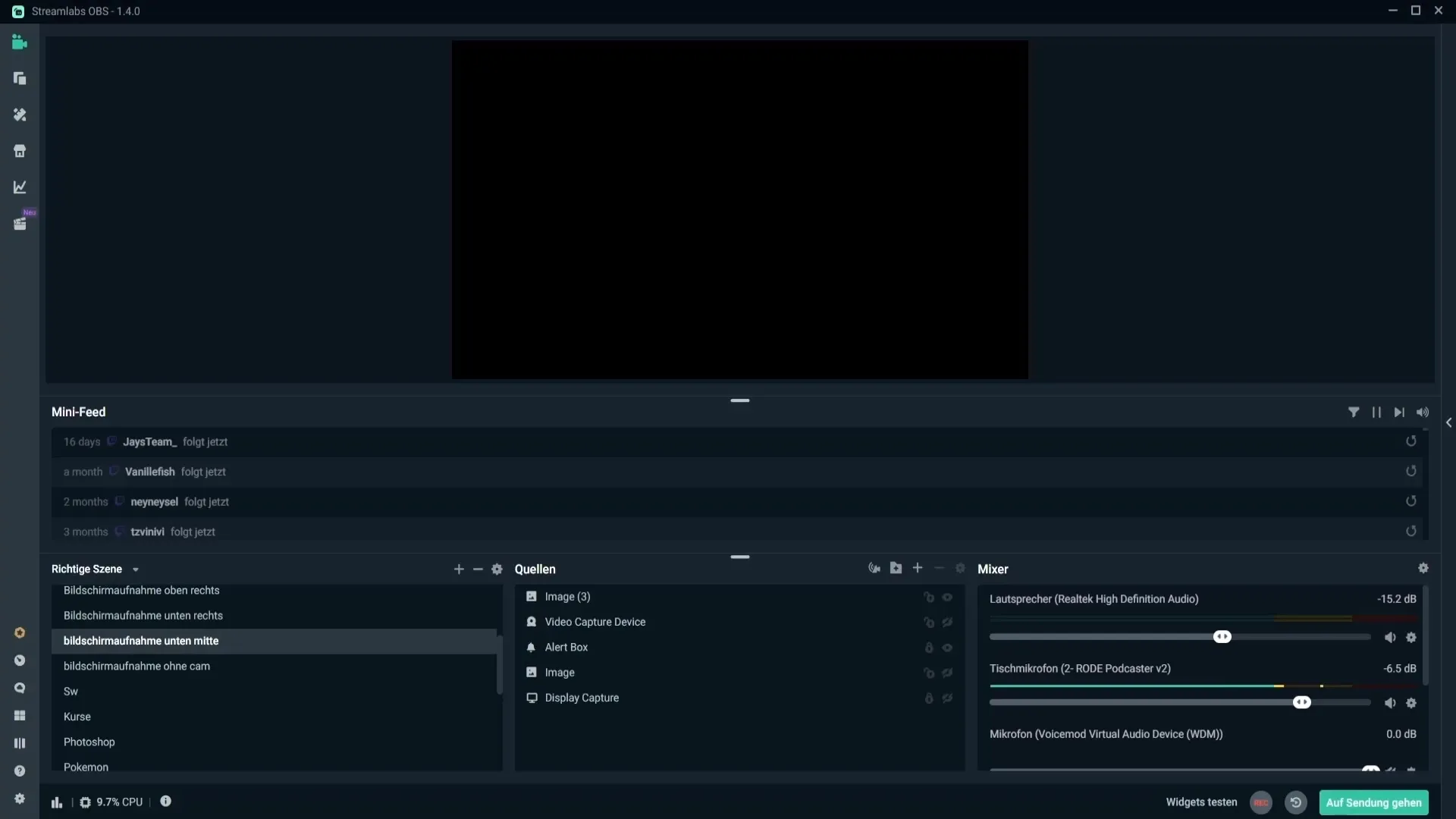Select scene Bildschirmaufnahme oben rechts

point(274,590)
